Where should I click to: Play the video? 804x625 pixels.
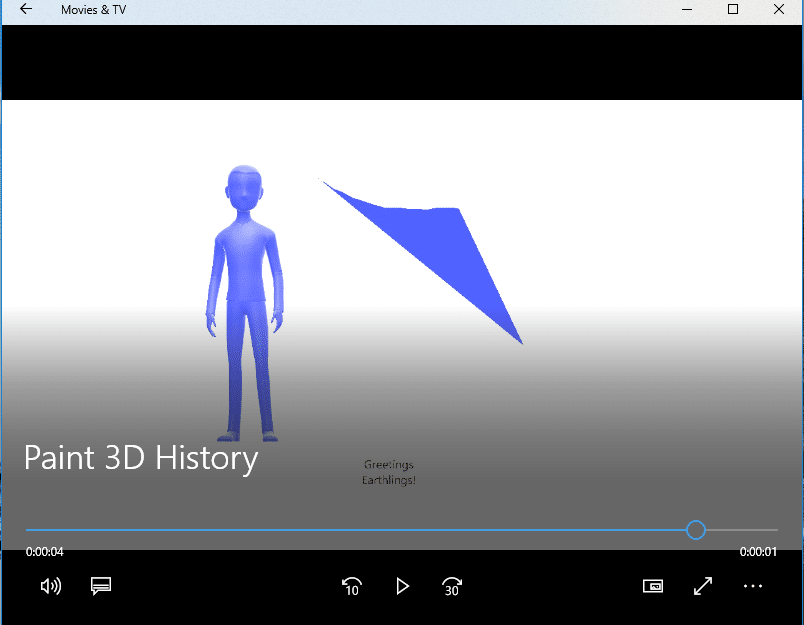(403, 586)
